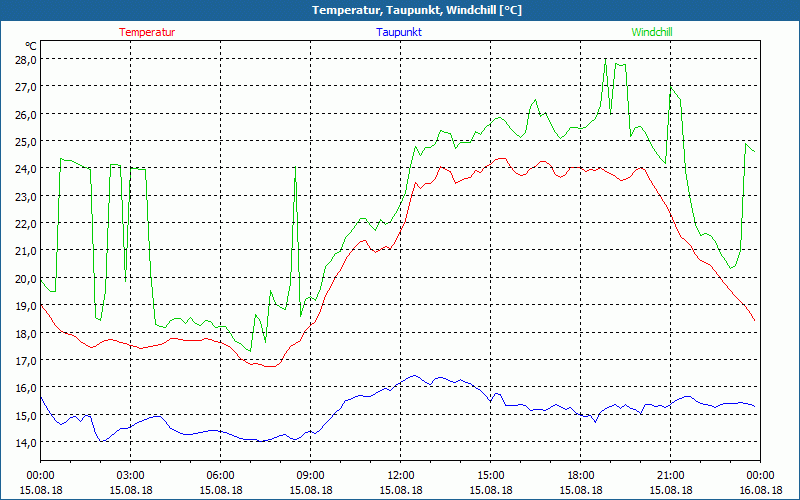Click the 16.08.18 date label
Screen dimensions: 800x500
click(x=760, y=490)
